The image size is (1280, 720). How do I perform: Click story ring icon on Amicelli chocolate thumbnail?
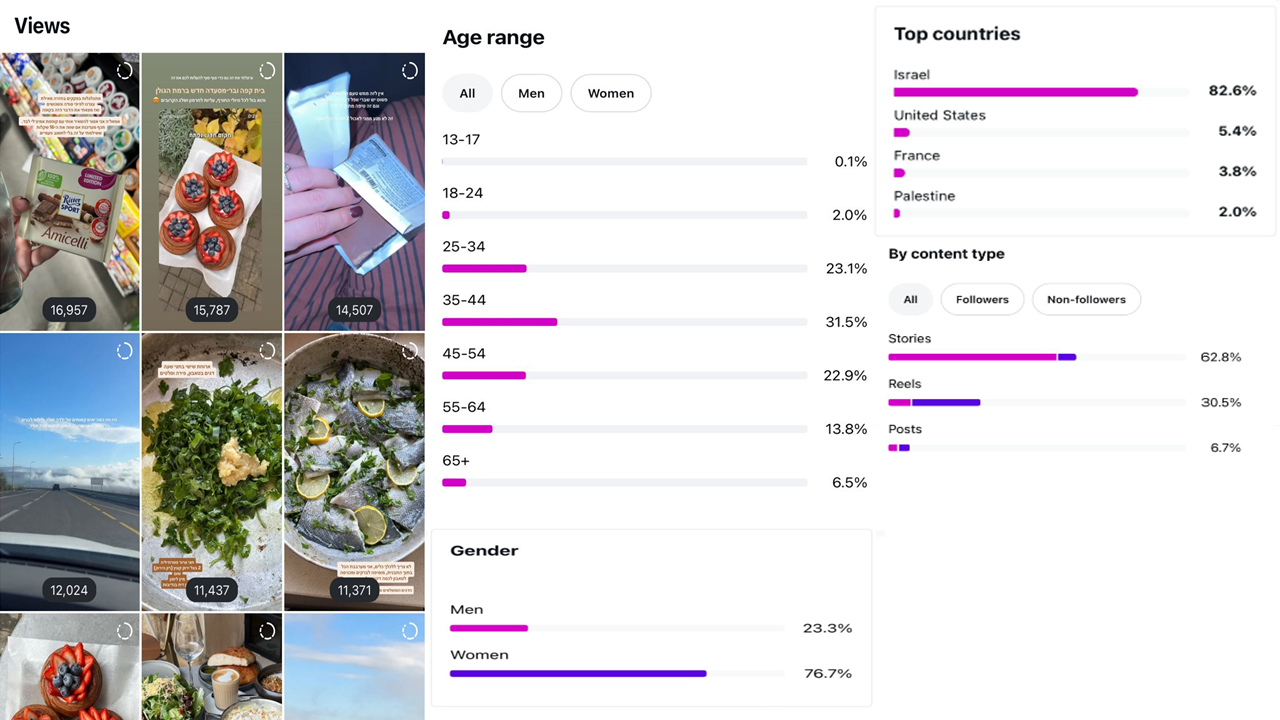(124, 71)
